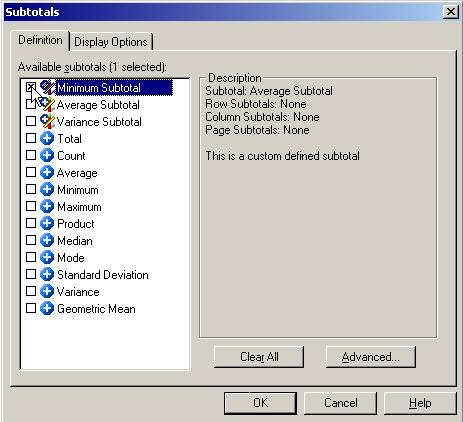Select the Average Subtotal list label

(x=98, y=105)
